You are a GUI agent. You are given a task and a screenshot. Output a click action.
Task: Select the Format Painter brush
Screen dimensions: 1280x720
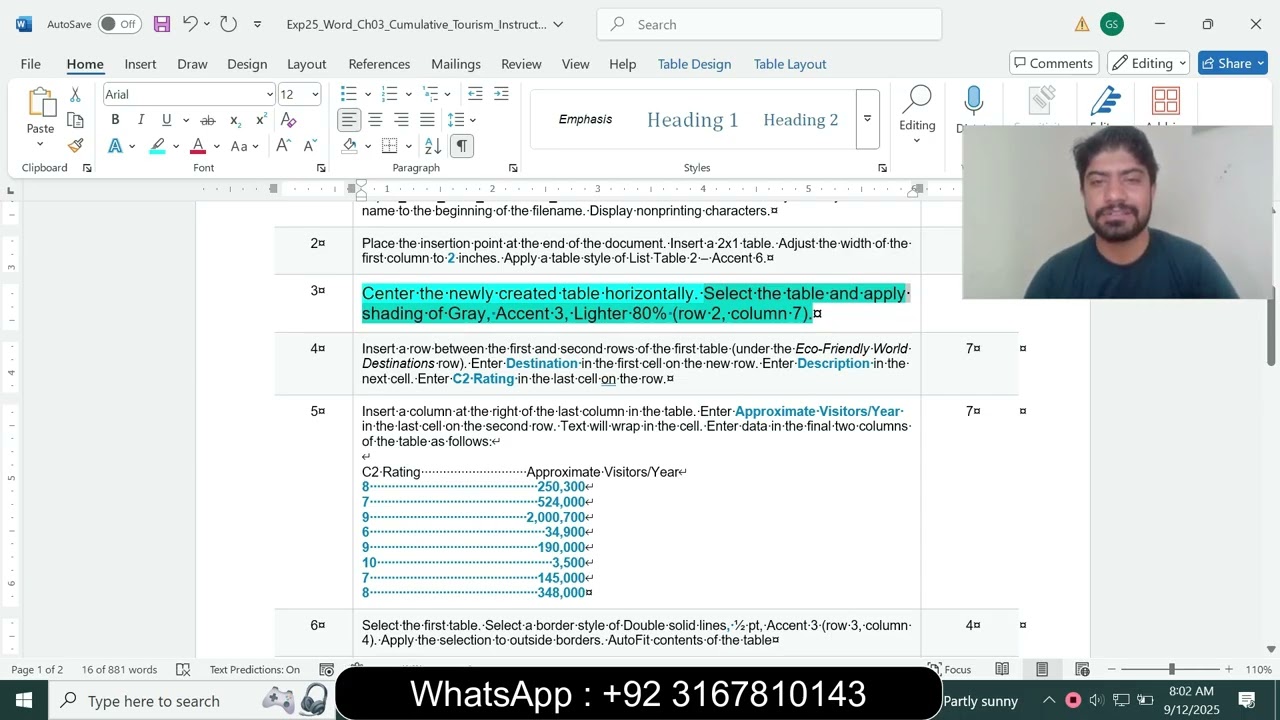[x=75, y=146]
